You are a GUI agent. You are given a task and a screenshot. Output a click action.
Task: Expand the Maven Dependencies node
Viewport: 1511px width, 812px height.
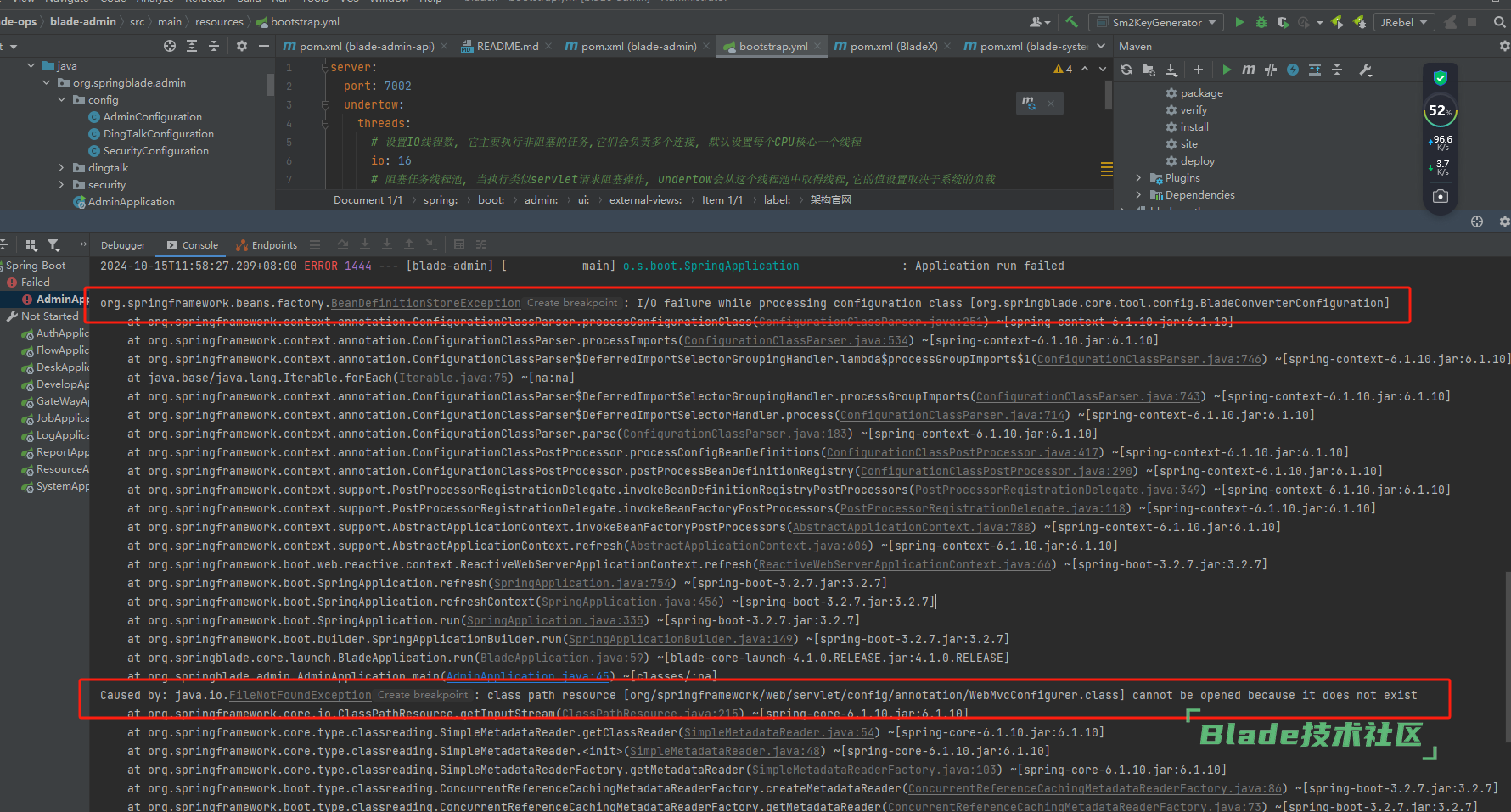(x=1138, y=194)
